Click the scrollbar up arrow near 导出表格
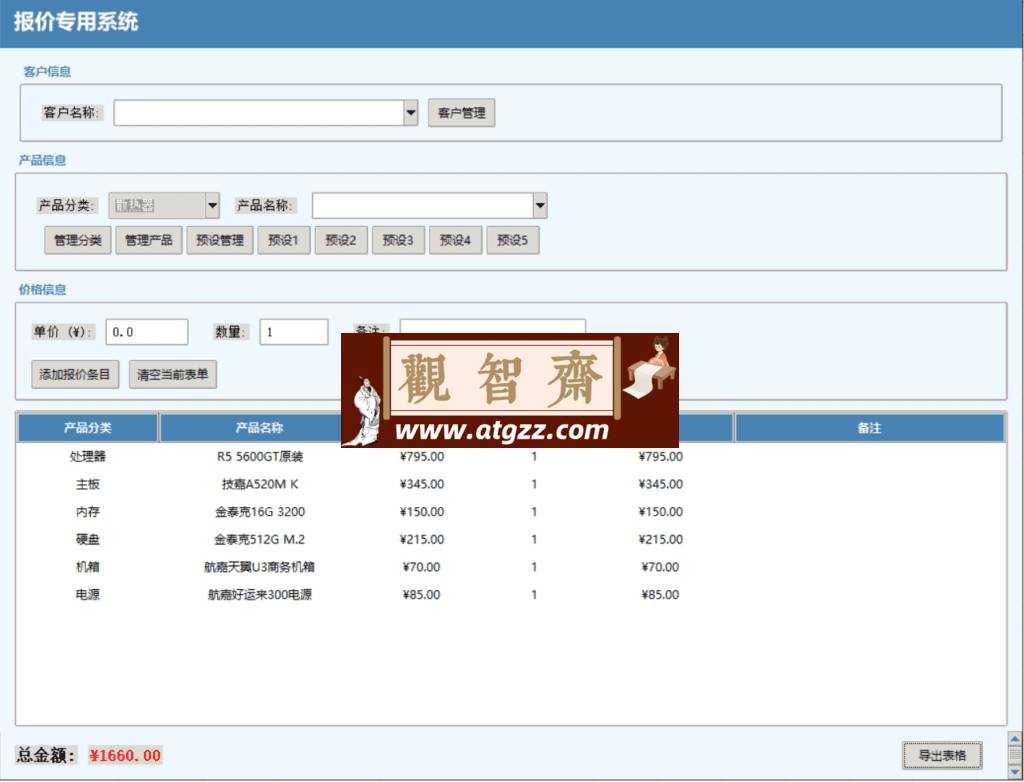The width and height of the screenshot is (1024, 782). (1015, 739)
